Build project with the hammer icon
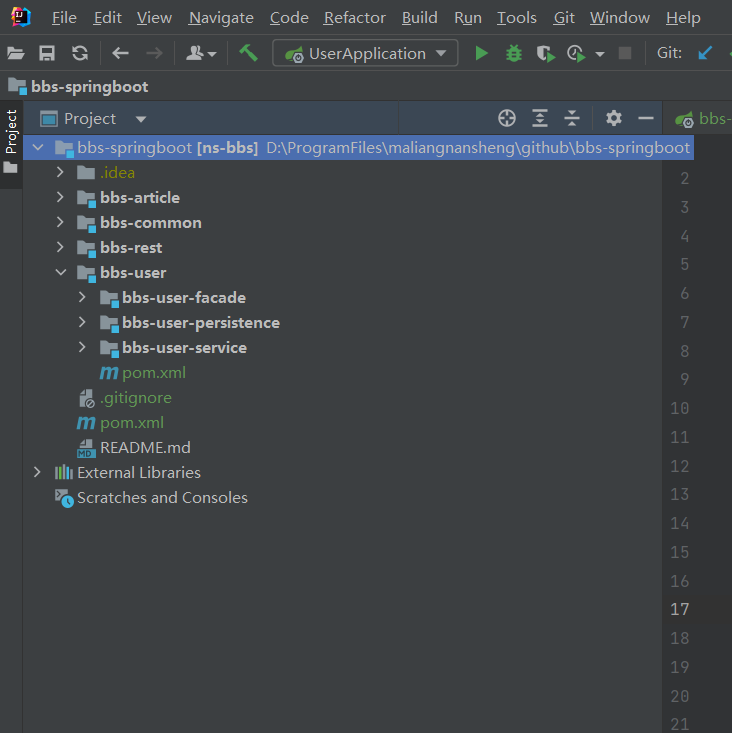732x733 pixels. 248,53
